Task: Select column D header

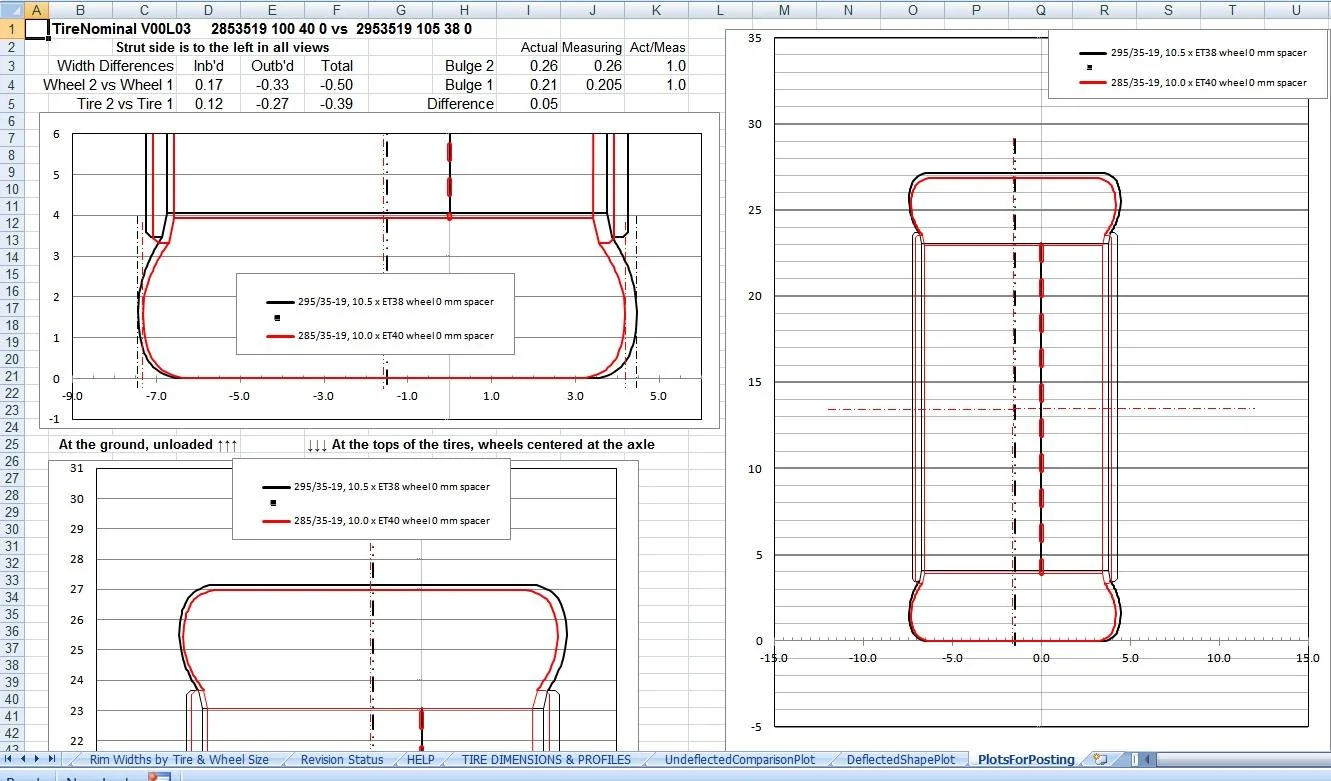Action: click(x=208, y=10)
